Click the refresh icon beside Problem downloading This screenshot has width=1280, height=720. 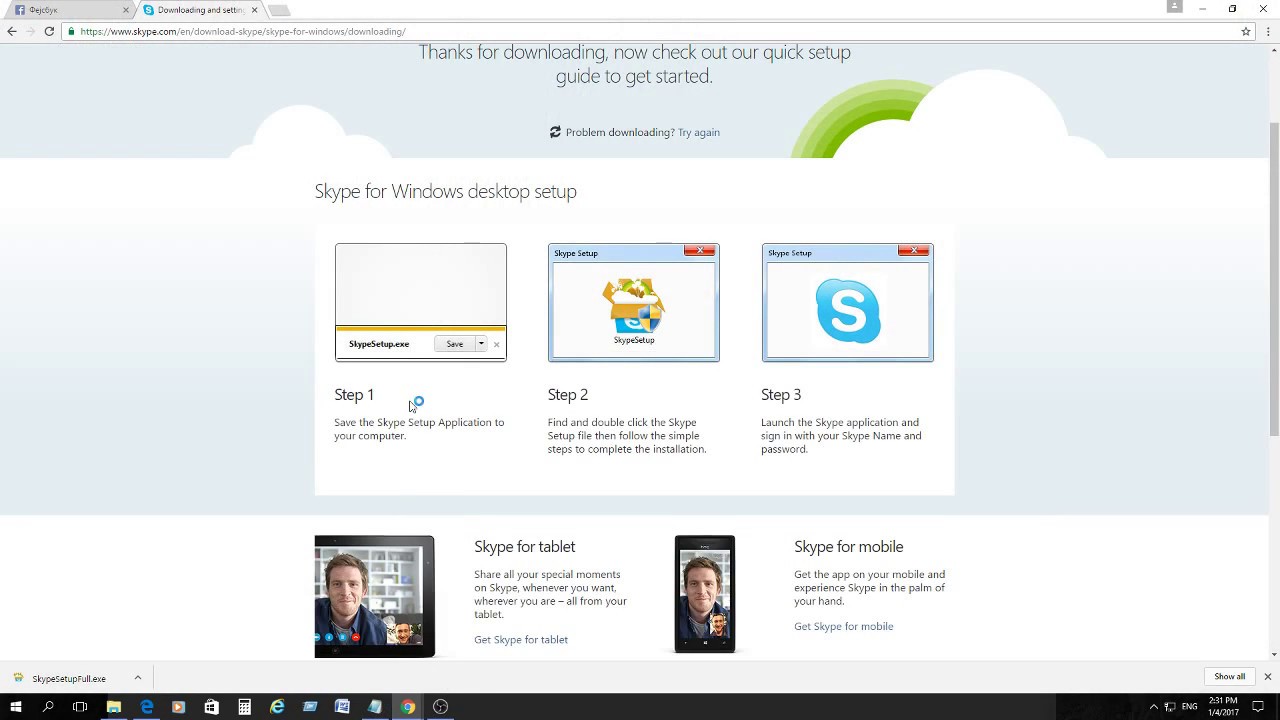coord(555,132)
